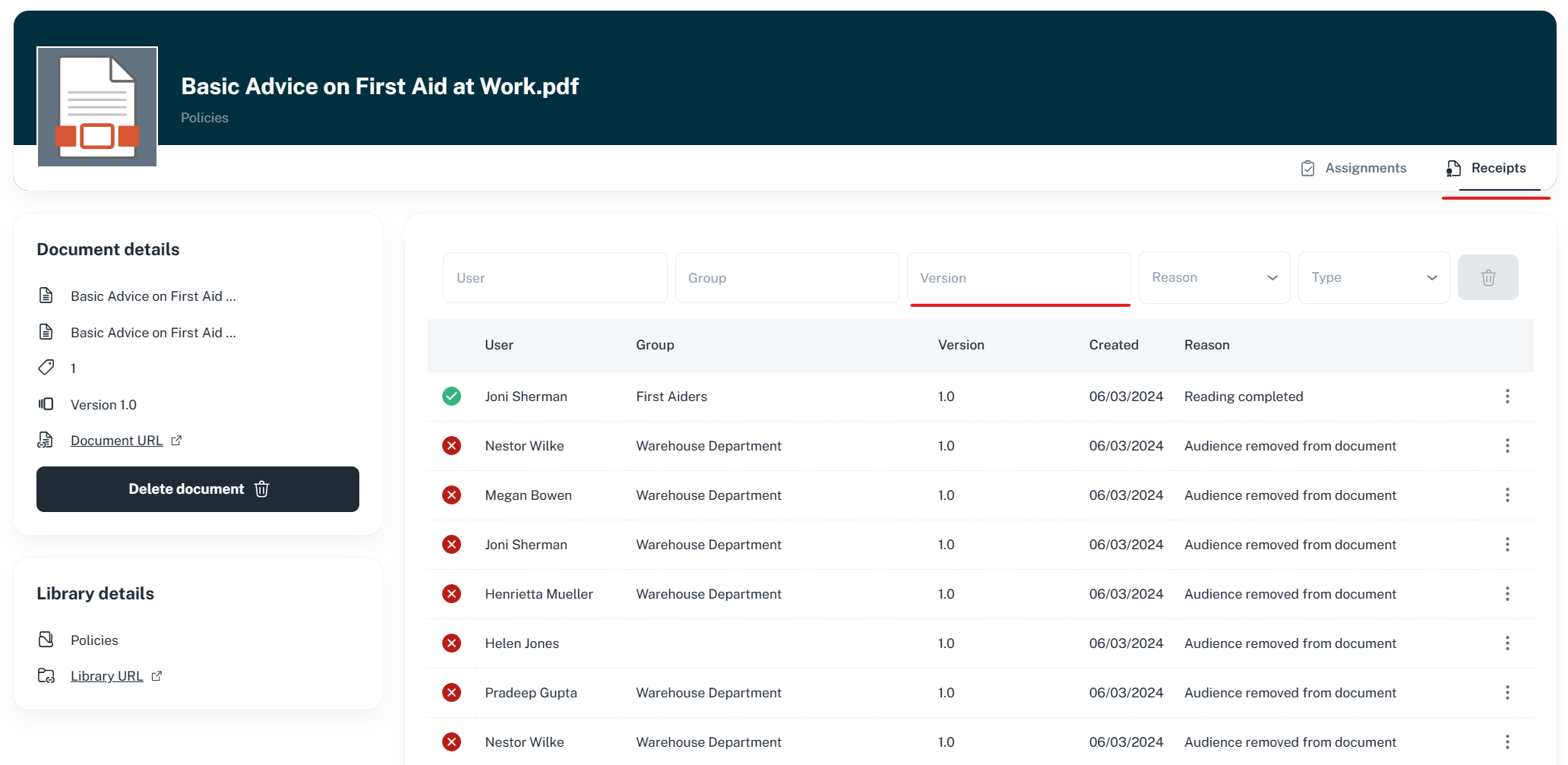
Task: Select the Megan Bowen user name
Action: [528, 495]
